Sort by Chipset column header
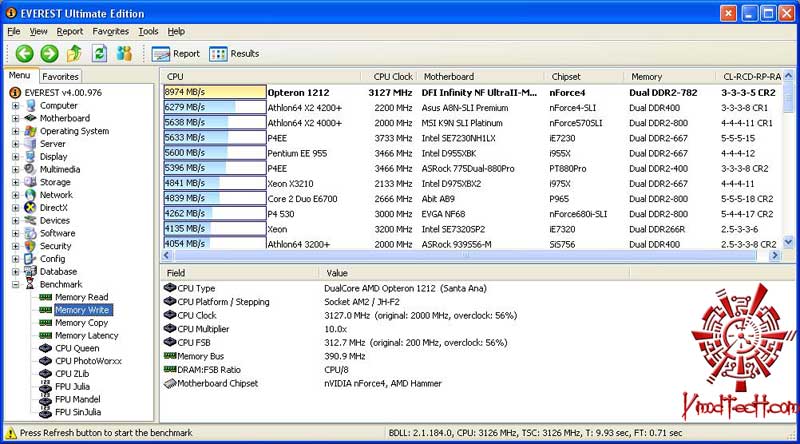Screen dimensions: 800x444 pyautogui.click(x=584, y=77)
